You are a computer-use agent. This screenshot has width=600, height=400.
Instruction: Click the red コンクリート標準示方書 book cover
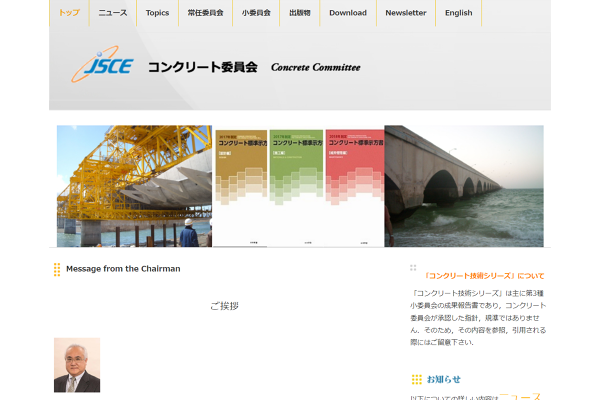point(355,188)
